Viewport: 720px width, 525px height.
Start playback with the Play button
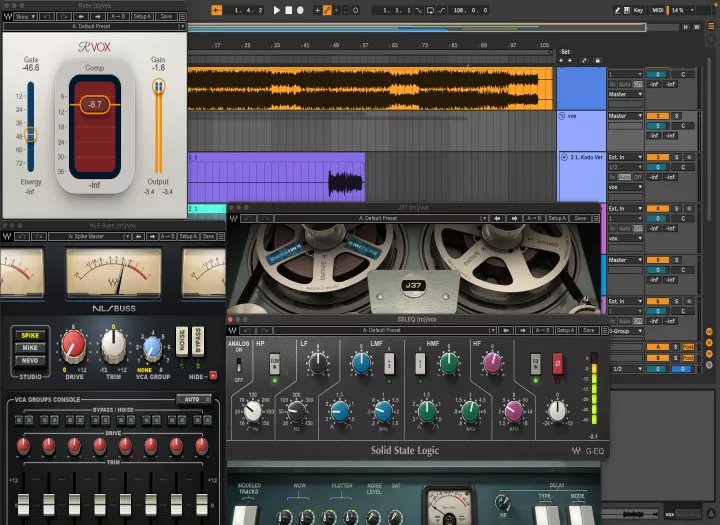tap(276, 10)
